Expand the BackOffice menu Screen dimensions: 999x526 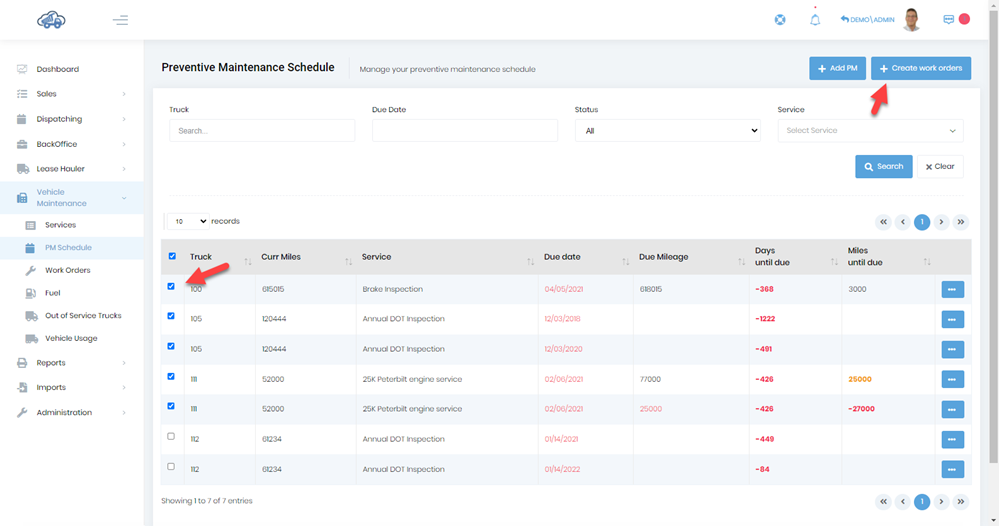tap(71, 144)
